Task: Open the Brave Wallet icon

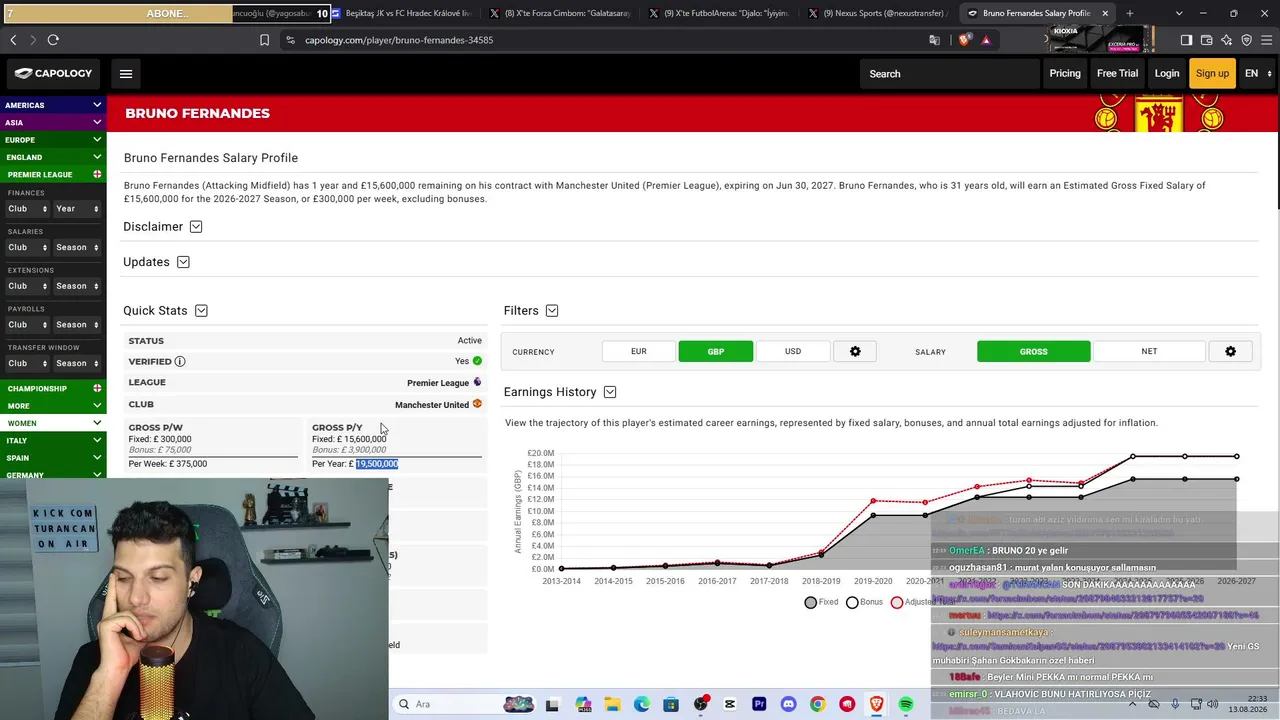Action: (x=1206, y=40)
